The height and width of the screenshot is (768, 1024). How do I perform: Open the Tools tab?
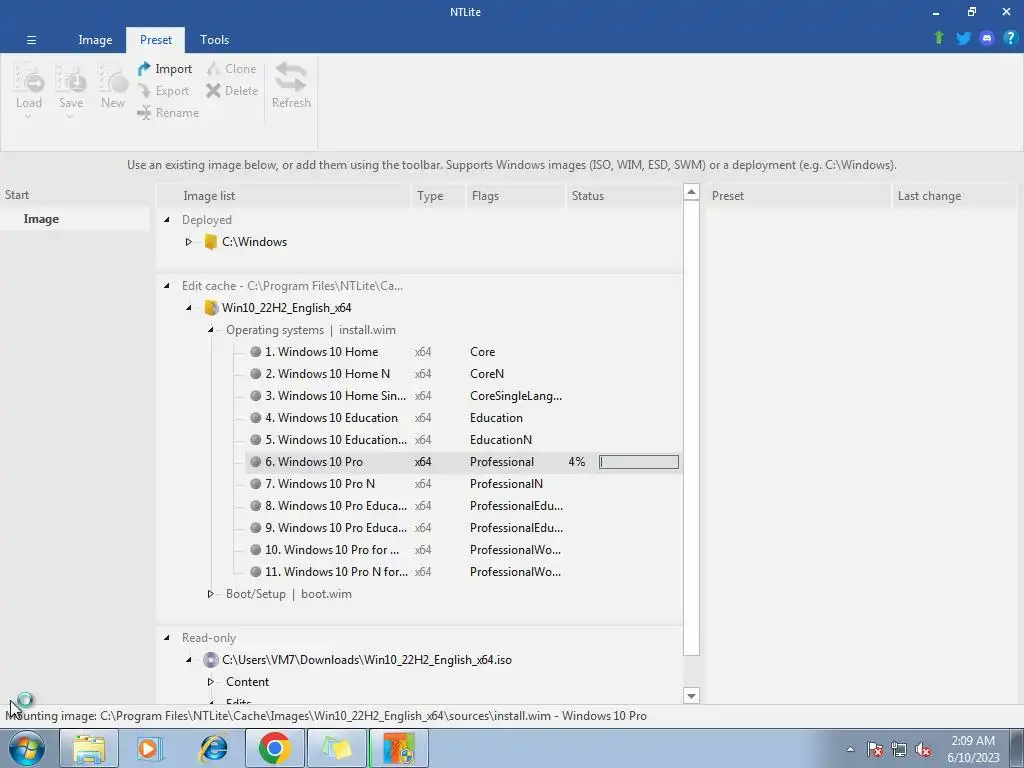coord(214,40)
